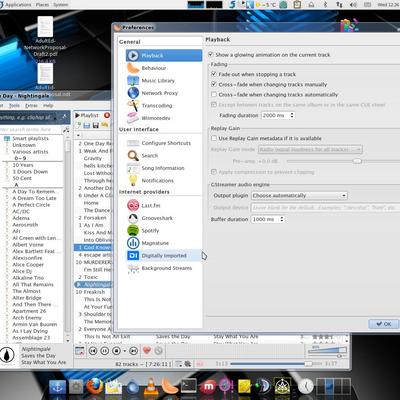Stop playback in the Nightingale player
This screenshot has width=400, height=400.
tap(116, 351)
